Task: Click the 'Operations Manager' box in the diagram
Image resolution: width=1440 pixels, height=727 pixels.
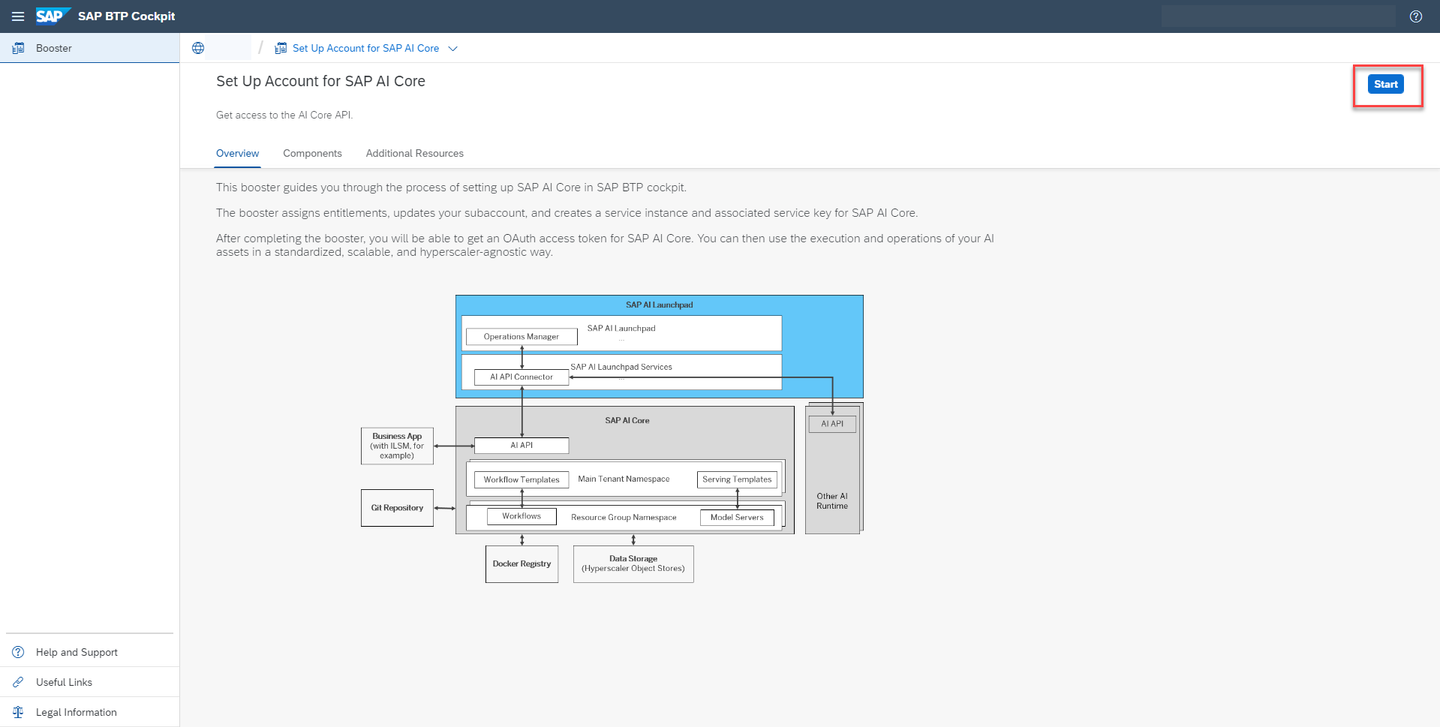Action: 521,337
